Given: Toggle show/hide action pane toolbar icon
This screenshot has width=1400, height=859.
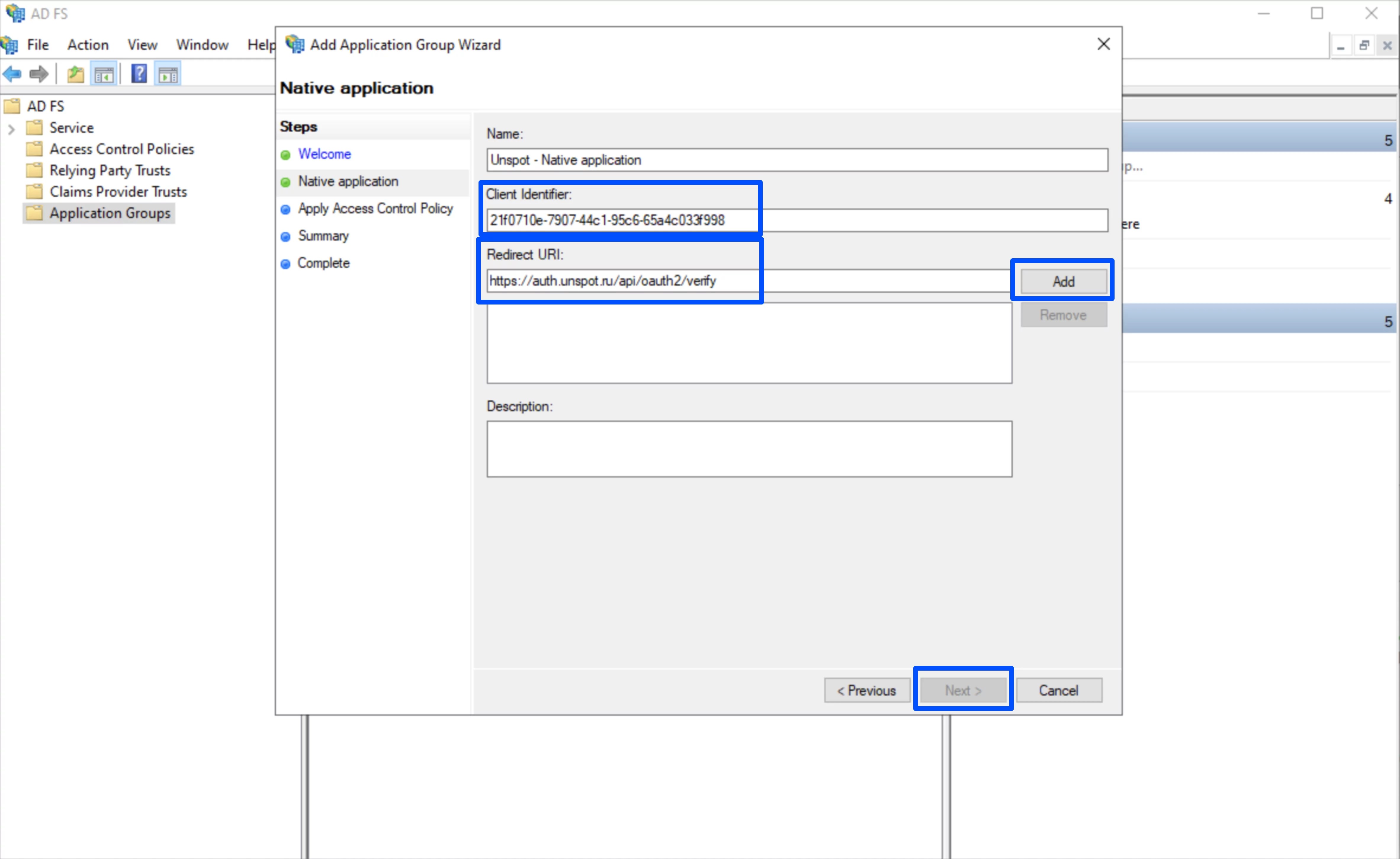Looking at the screenshot, I should (x=168, y=74).
